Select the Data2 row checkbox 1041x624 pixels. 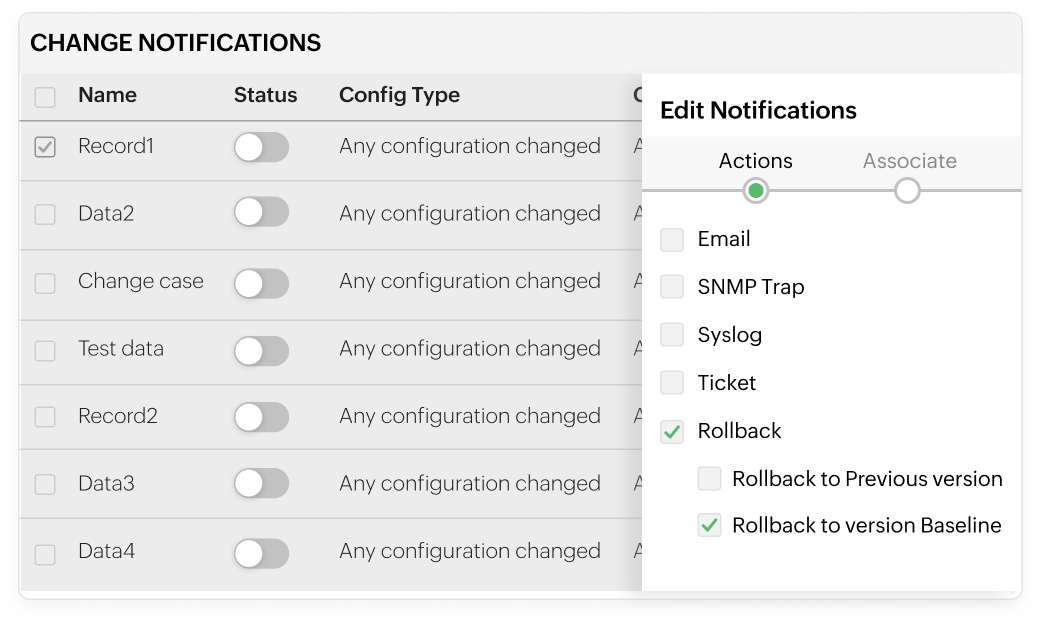click(44, 213)
